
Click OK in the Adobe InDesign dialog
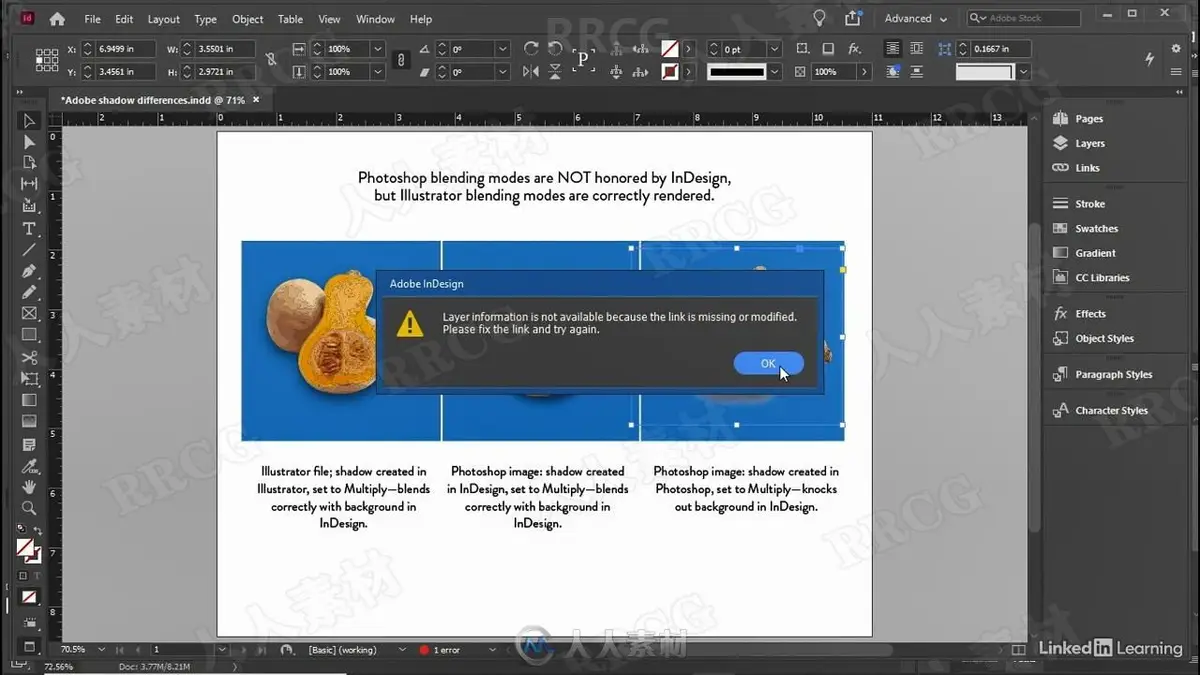(768, 363)
